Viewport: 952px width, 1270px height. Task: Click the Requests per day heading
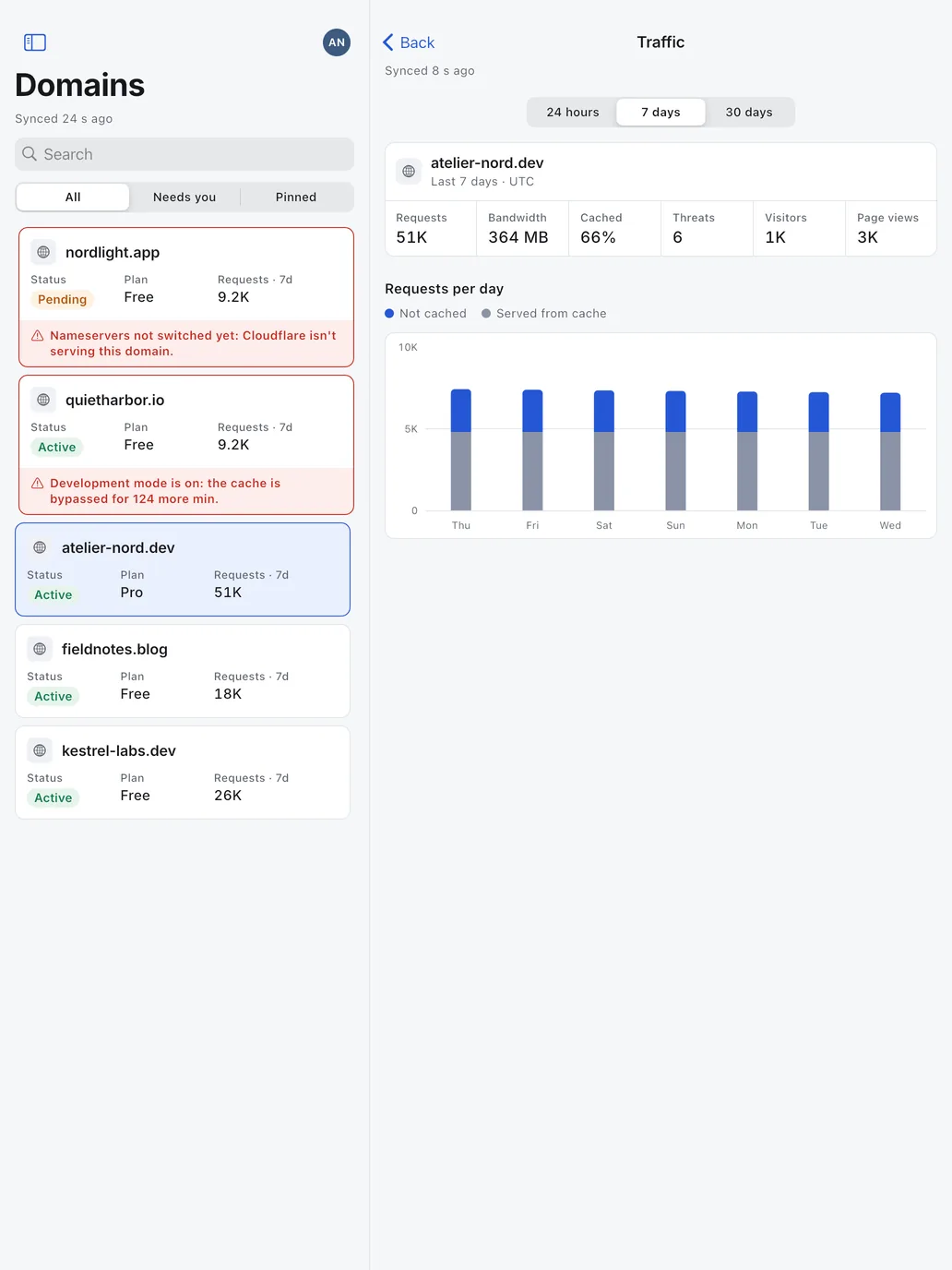(x=444, y=289)
